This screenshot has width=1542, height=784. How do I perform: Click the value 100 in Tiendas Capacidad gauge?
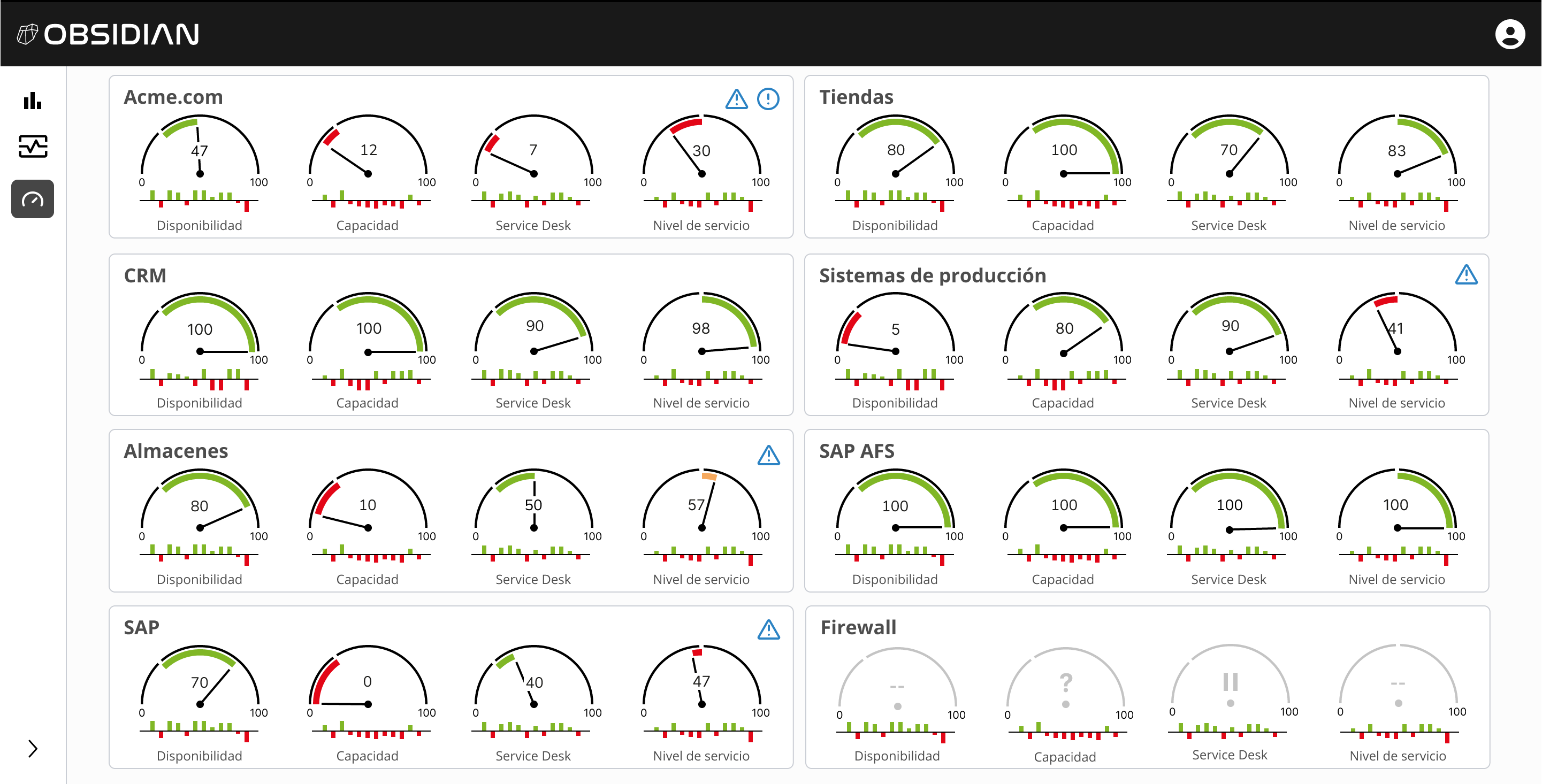click(x=1064, y=150)
